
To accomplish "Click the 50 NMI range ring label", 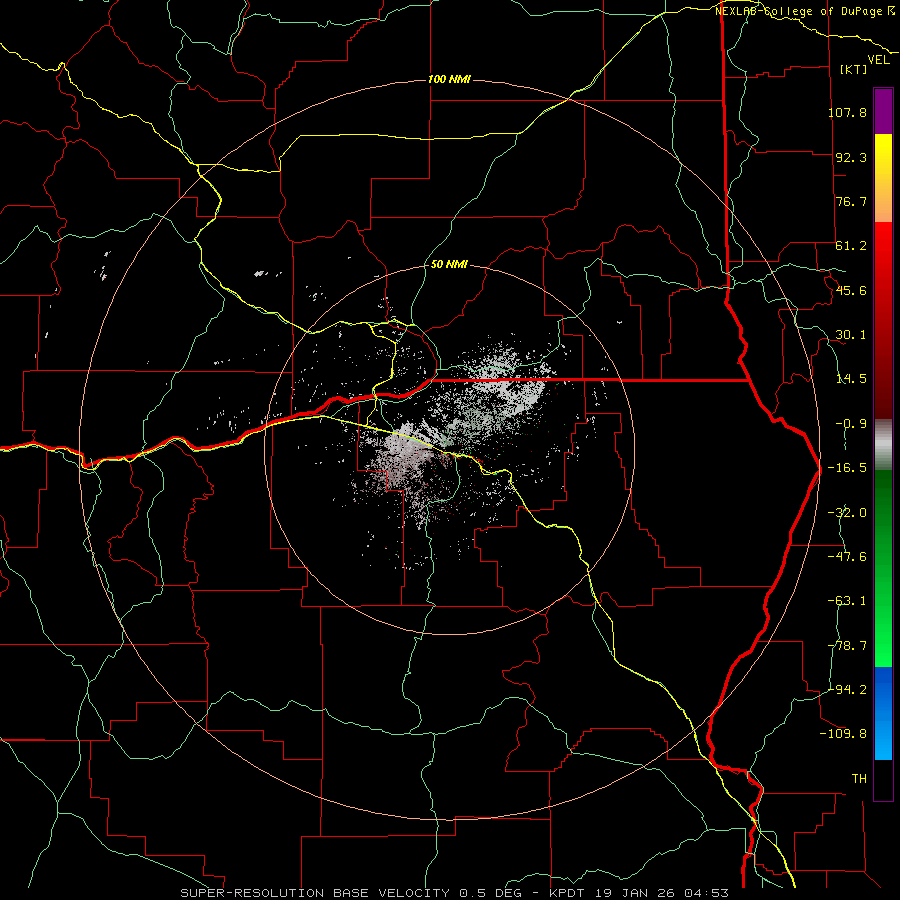I will [x=449, y=264].
